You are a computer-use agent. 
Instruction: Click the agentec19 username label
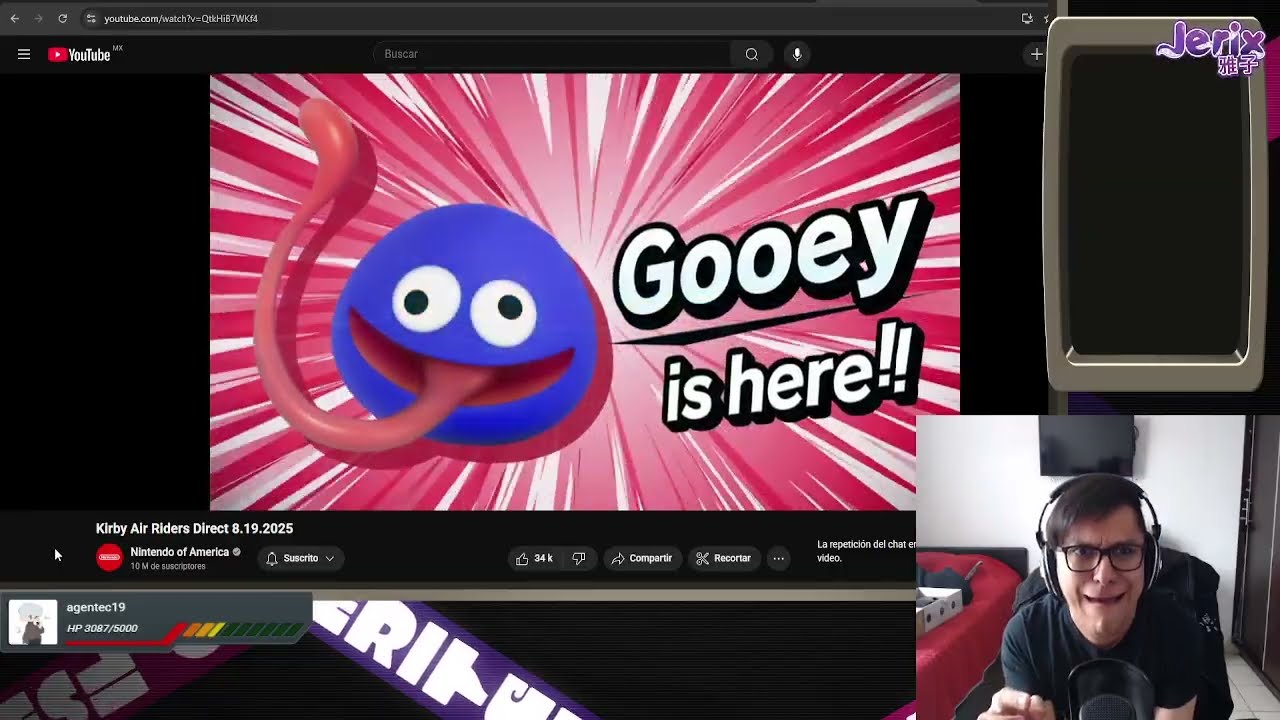(96, 607)
